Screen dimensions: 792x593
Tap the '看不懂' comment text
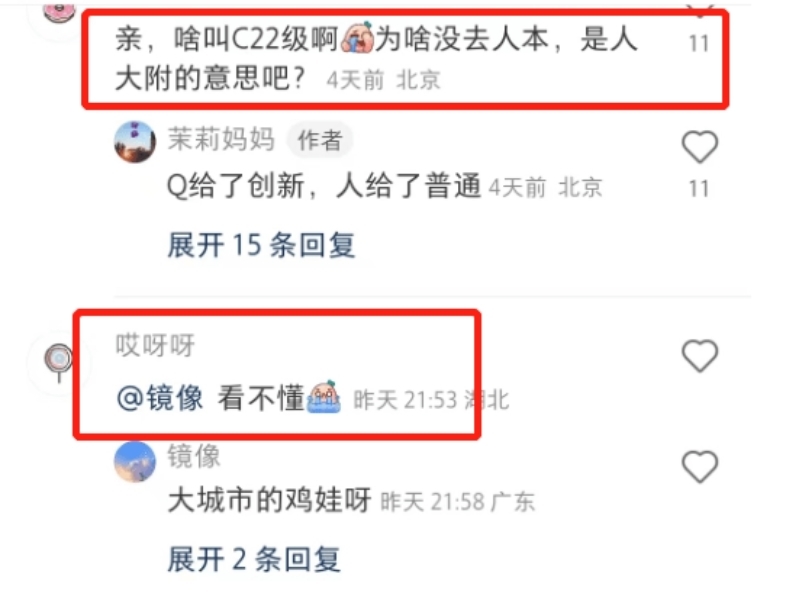[x=261, y=398]
